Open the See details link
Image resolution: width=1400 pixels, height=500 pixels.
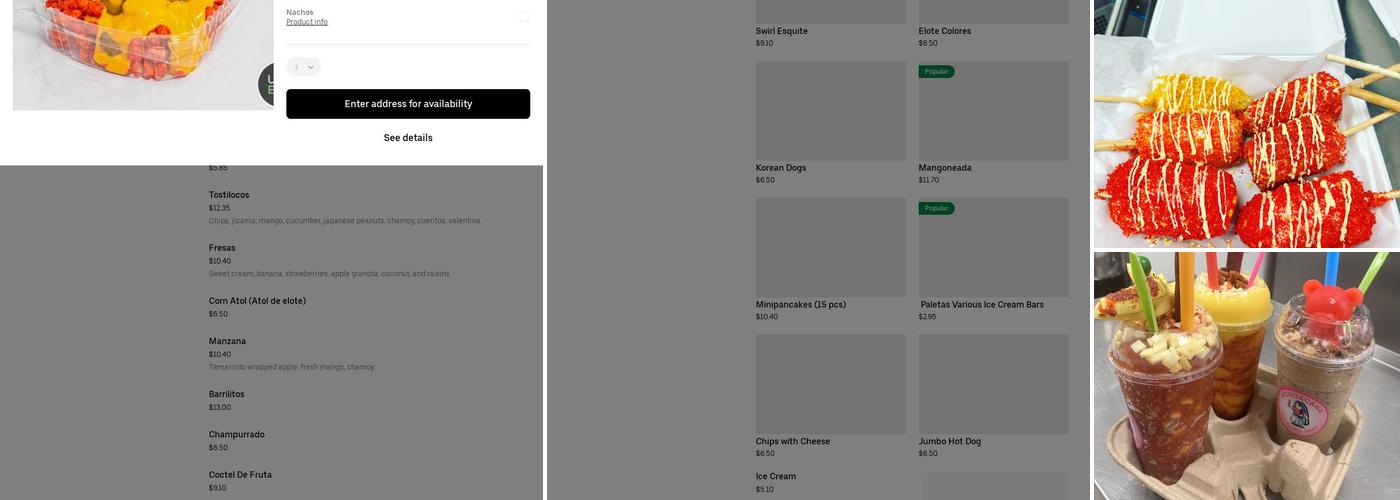408,138
